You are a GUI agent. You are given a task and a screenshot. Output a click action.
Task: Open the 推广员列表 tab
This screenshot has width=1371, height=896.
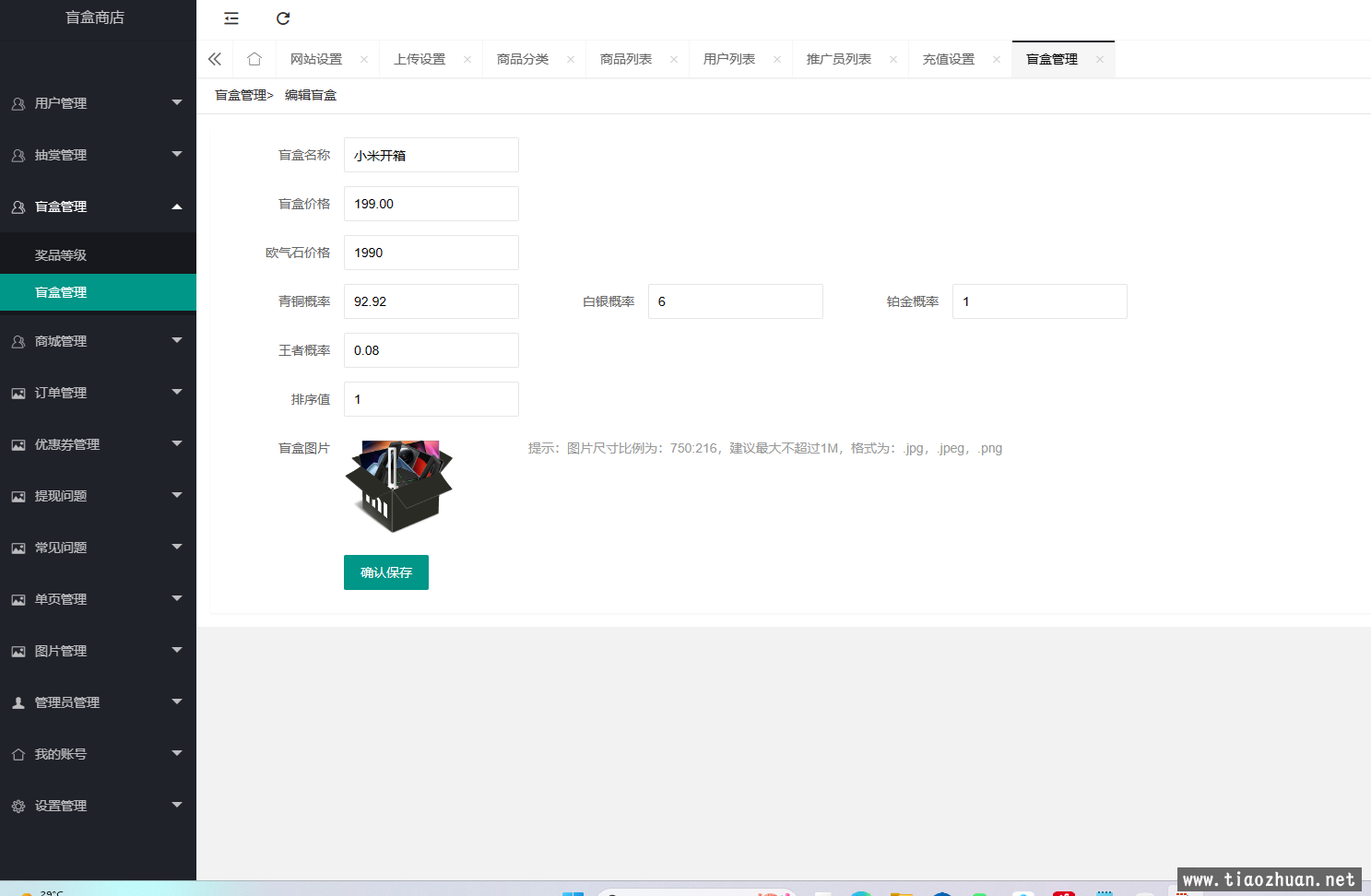point(838,59)
